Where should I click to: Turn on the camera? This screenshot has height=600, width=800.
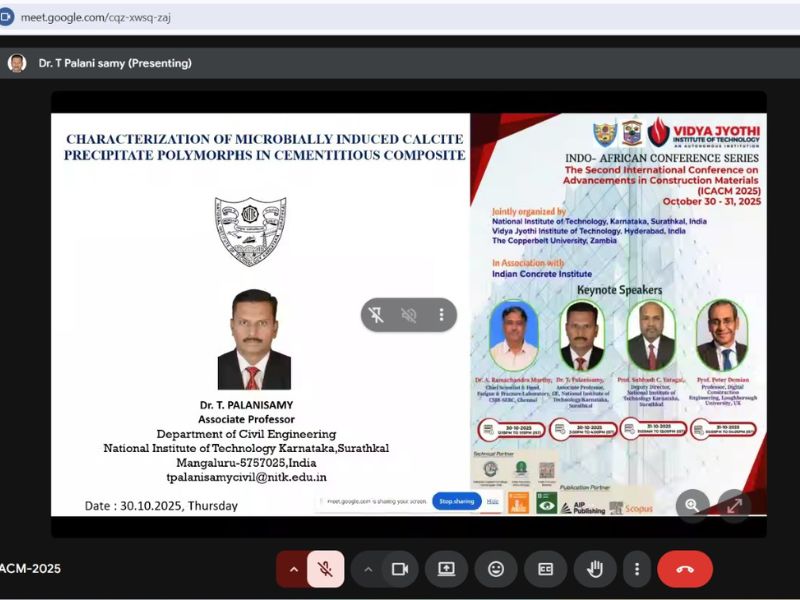pos(400,569)
